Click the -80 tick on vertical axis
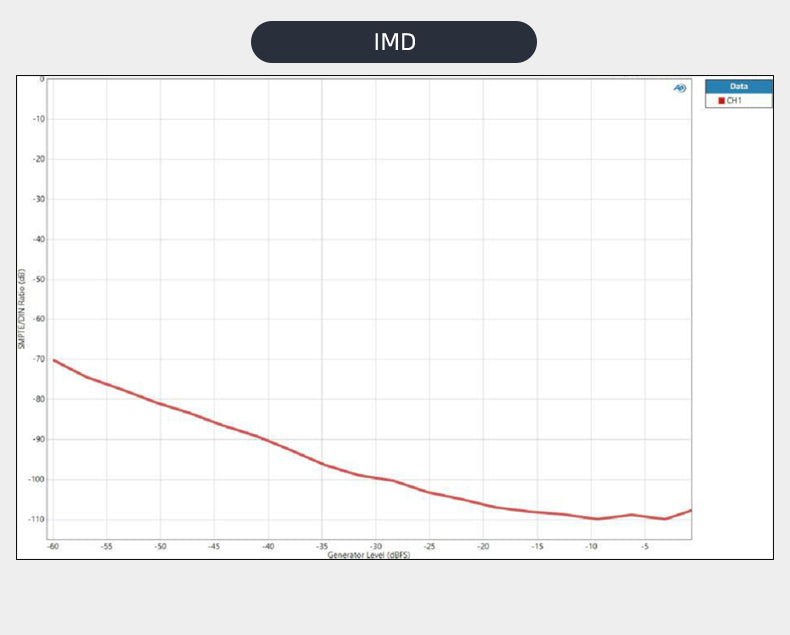 pyautogui.click(x=38, y=399)
